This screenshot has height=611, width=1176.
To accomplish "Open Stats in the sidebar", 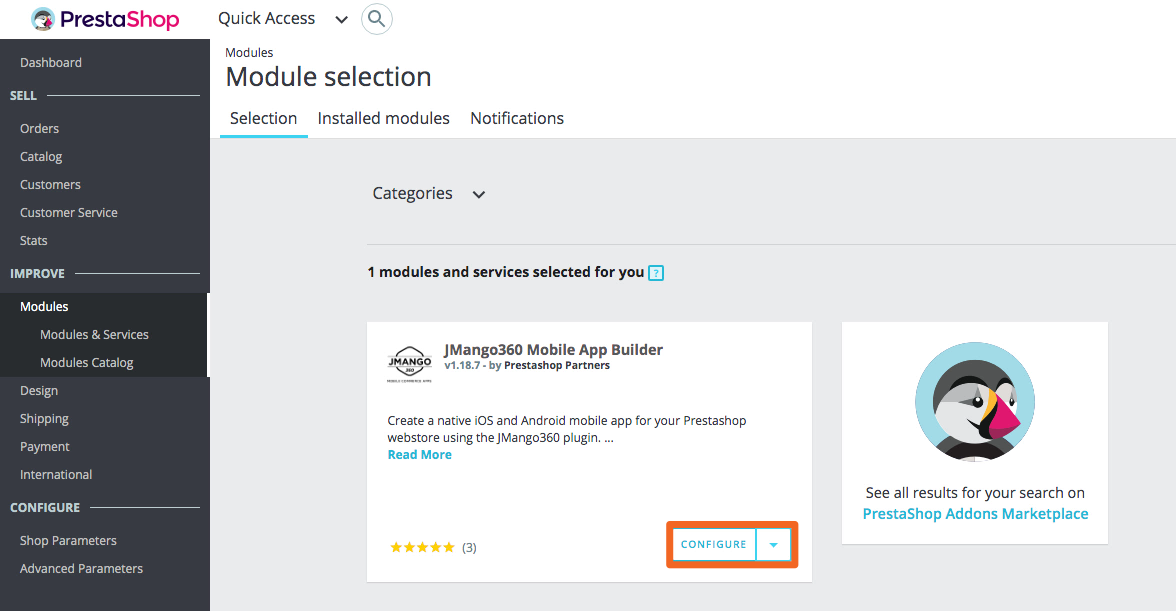I will click(33, 241).
